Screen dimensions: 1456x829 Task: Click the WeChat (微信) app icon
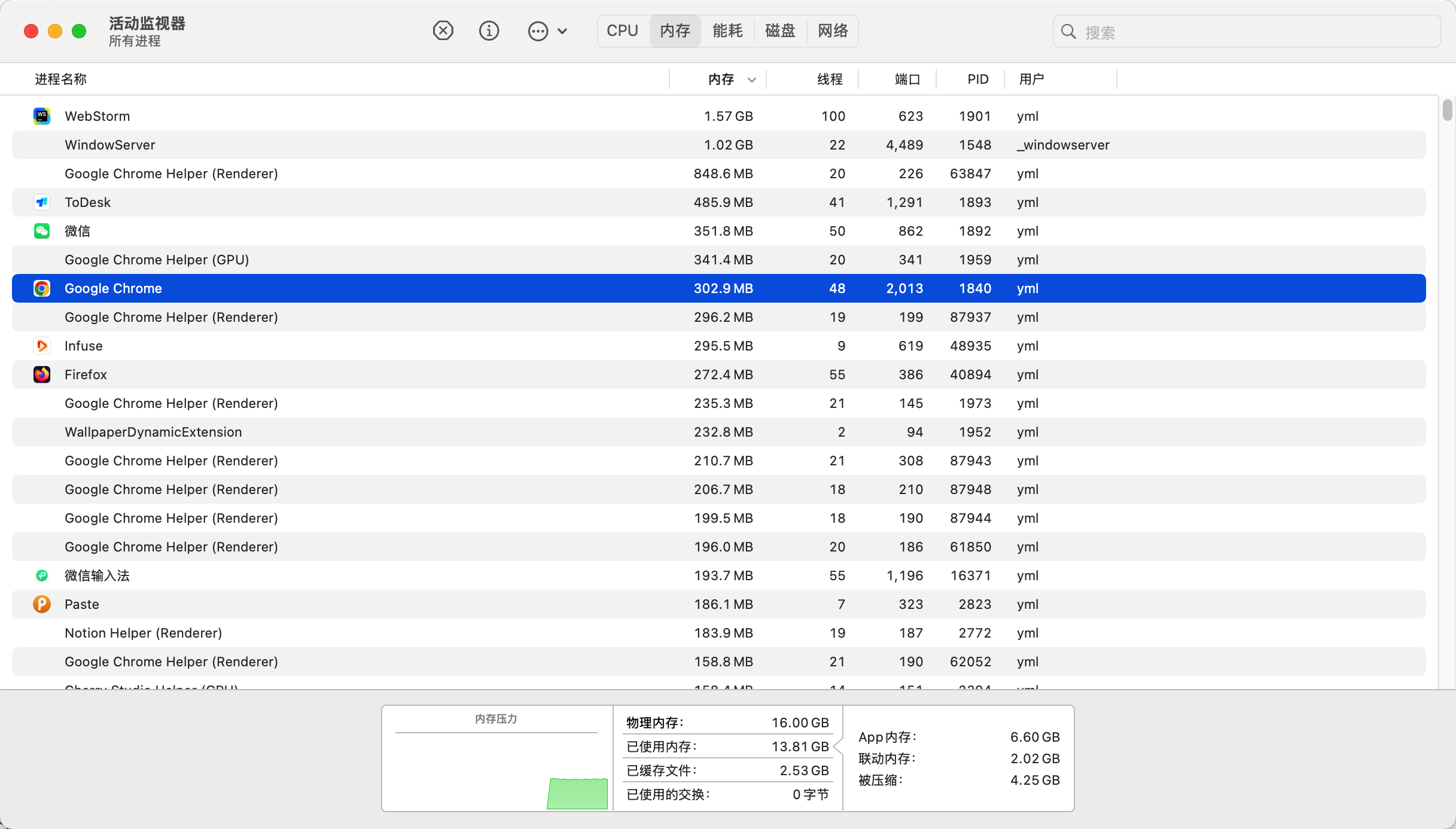pyautogui.click(x=42, y=231)
